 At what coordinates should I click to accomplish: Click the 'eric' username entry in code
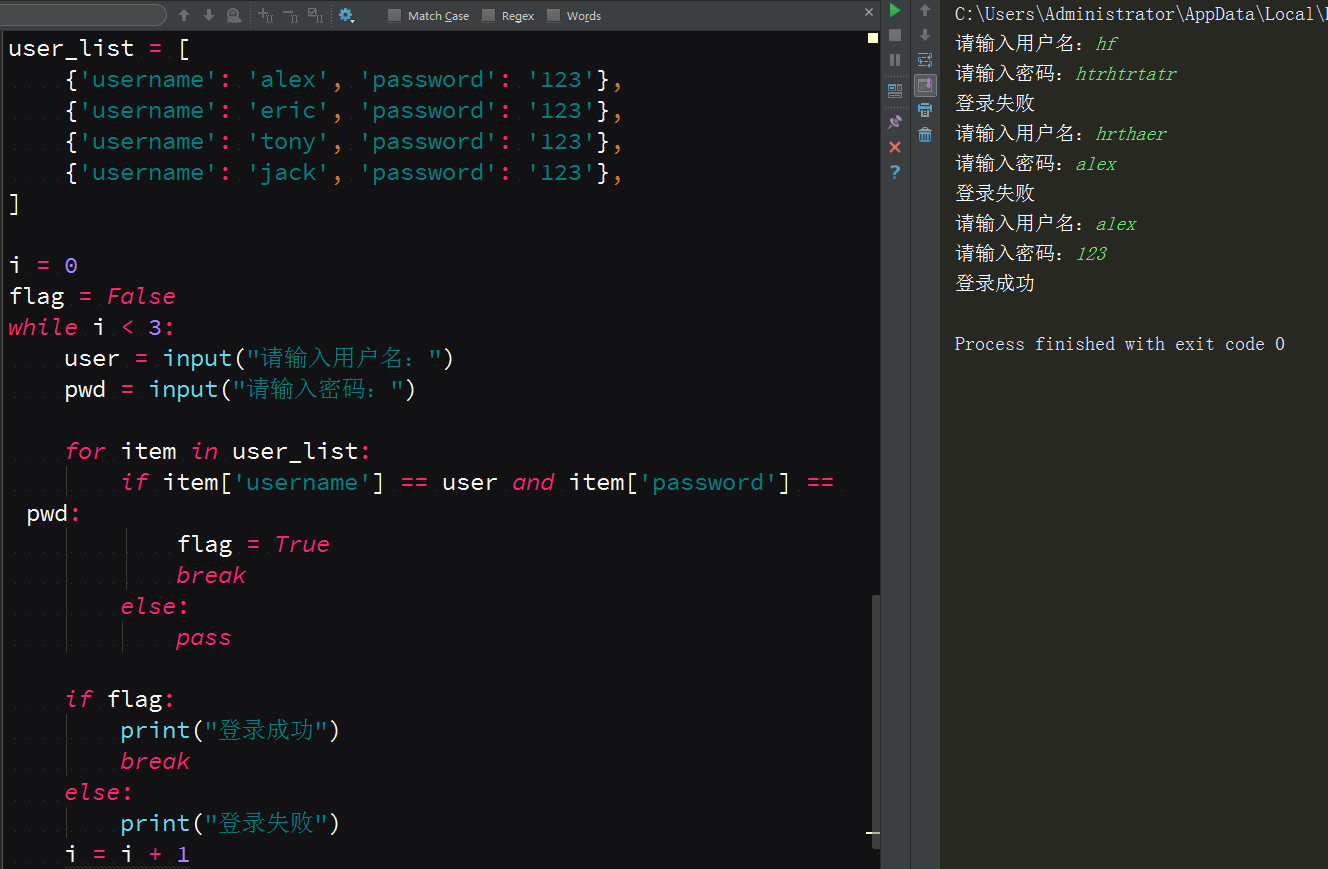(x=287, y=110)
